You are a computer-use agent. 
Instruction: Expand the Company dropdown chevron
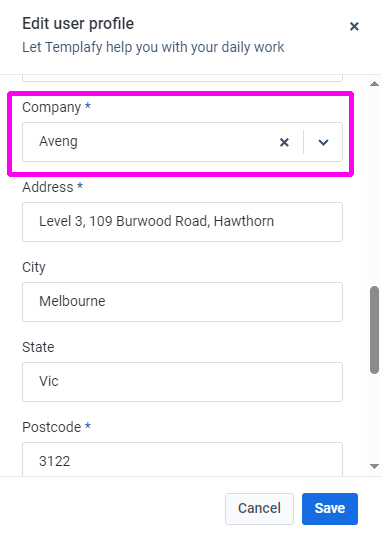click(323, 142)
